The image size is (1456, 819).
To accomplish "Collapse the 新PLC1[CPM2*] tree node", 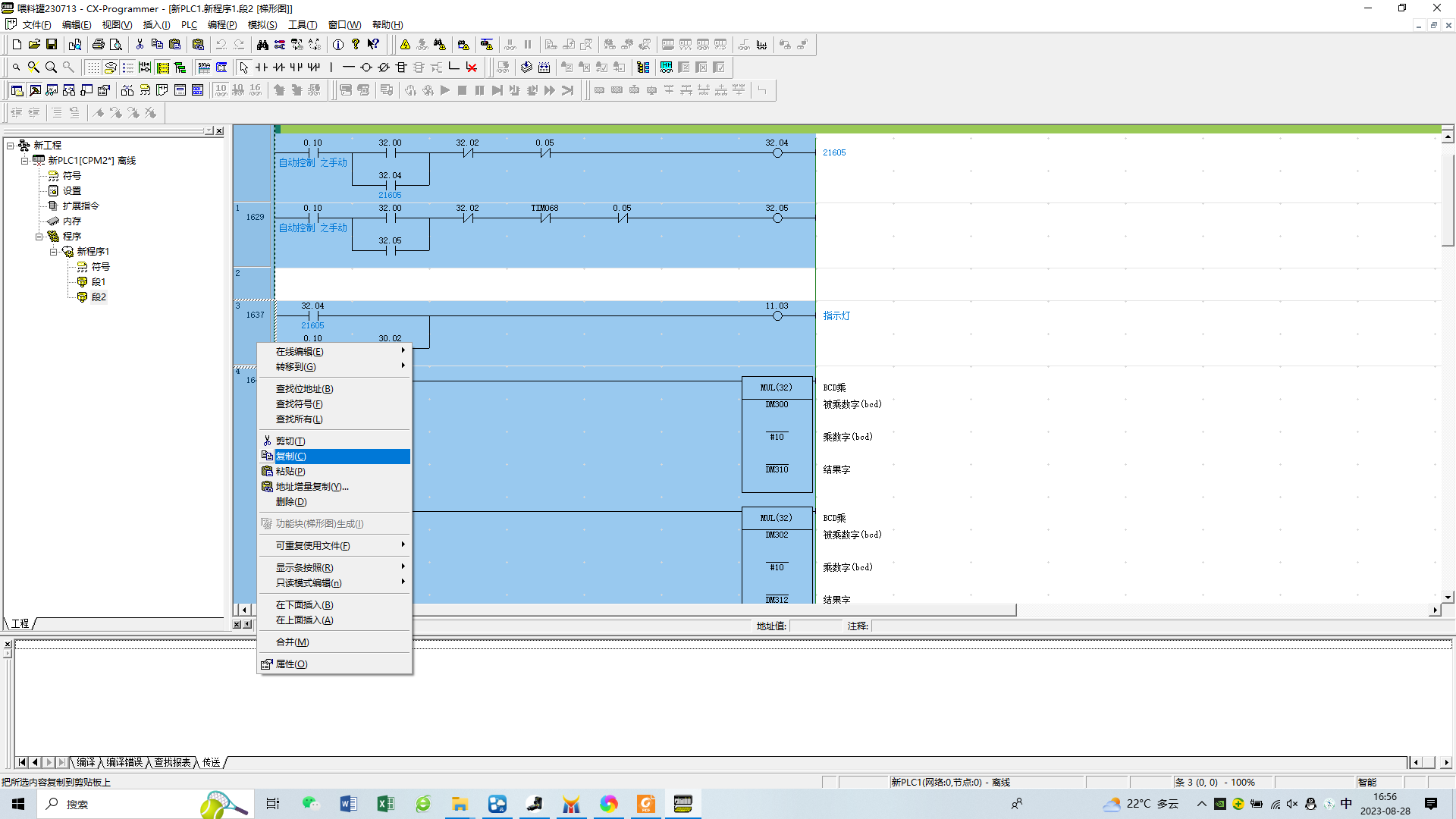I will (24, 161).
